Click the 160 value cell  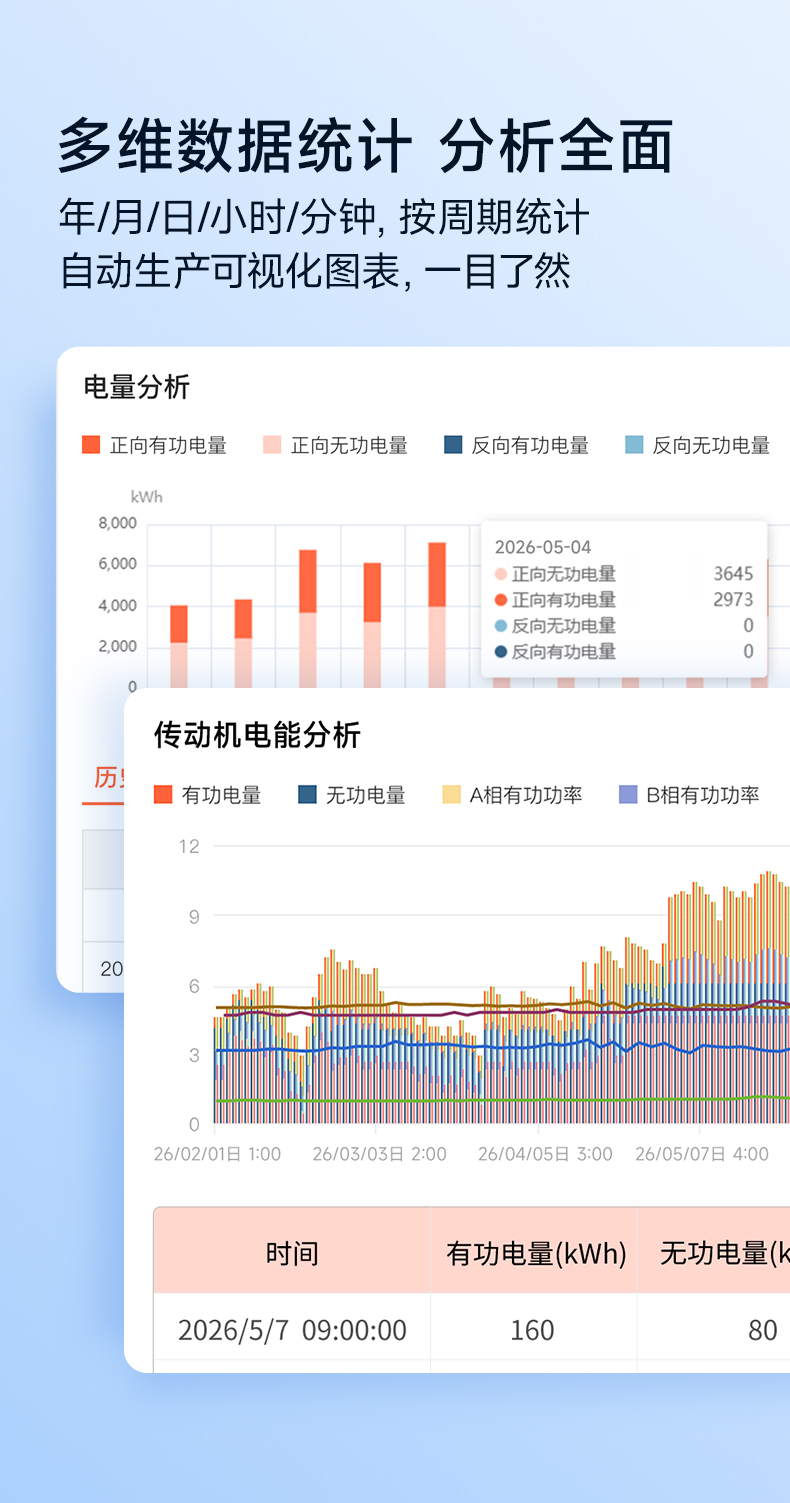point(532,1329)
